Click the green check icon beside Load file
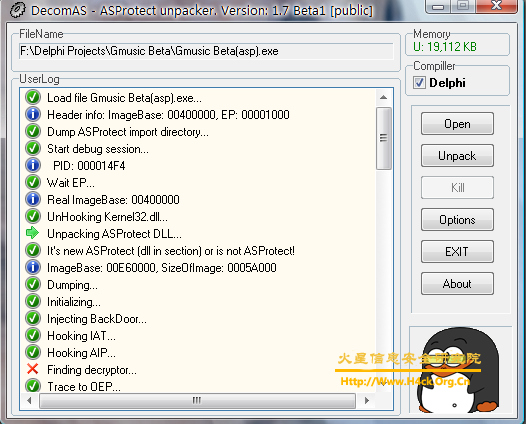The width and height of the screenshot is (526, 424). (x=33, y=97)
